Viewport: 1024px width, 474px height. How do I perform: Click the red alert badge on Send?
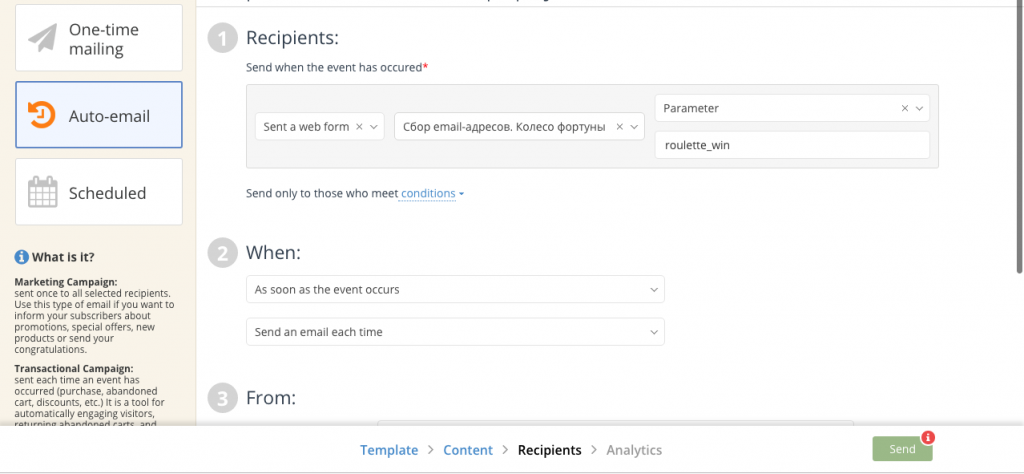928,437
